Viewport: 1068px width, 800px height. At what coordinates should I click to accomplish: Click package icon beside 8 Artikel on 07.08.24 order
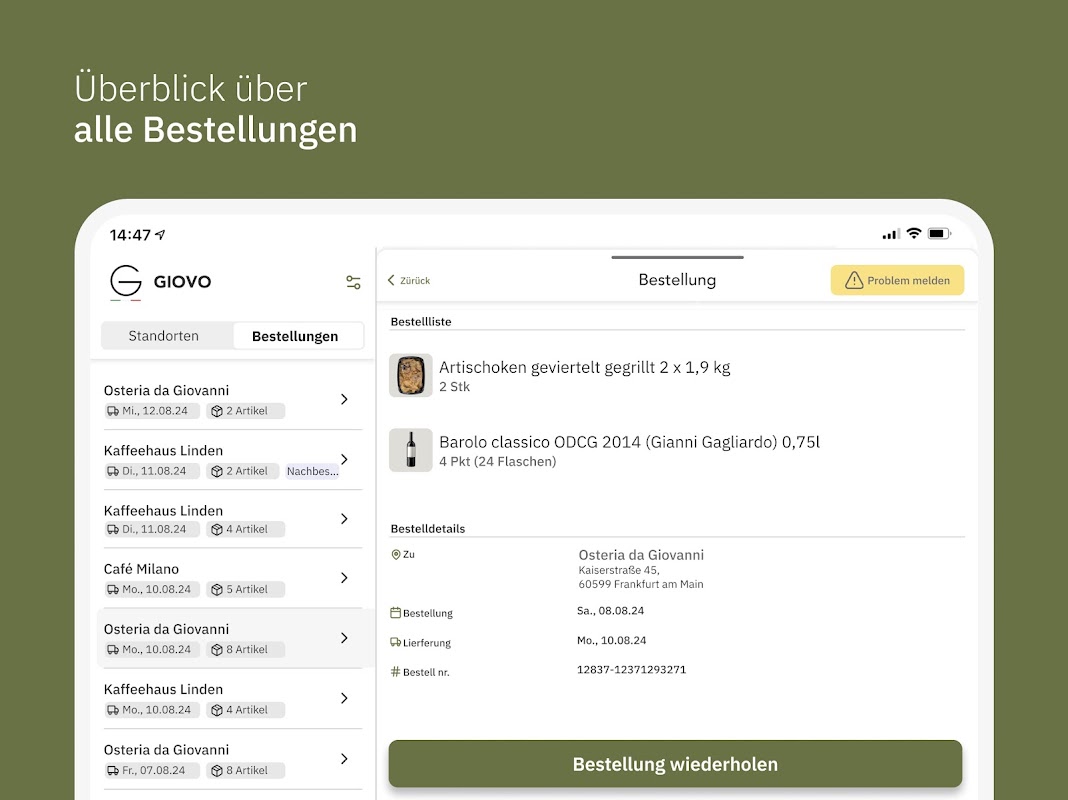coord(217,771)
